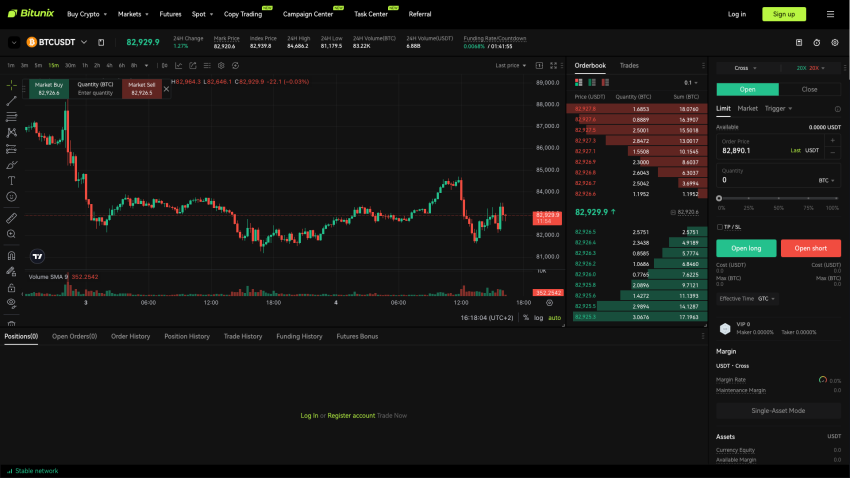This screenshot has width=850, height=478.
Task: Select the brush drawing tool
Action: click(x=11, y=165)
